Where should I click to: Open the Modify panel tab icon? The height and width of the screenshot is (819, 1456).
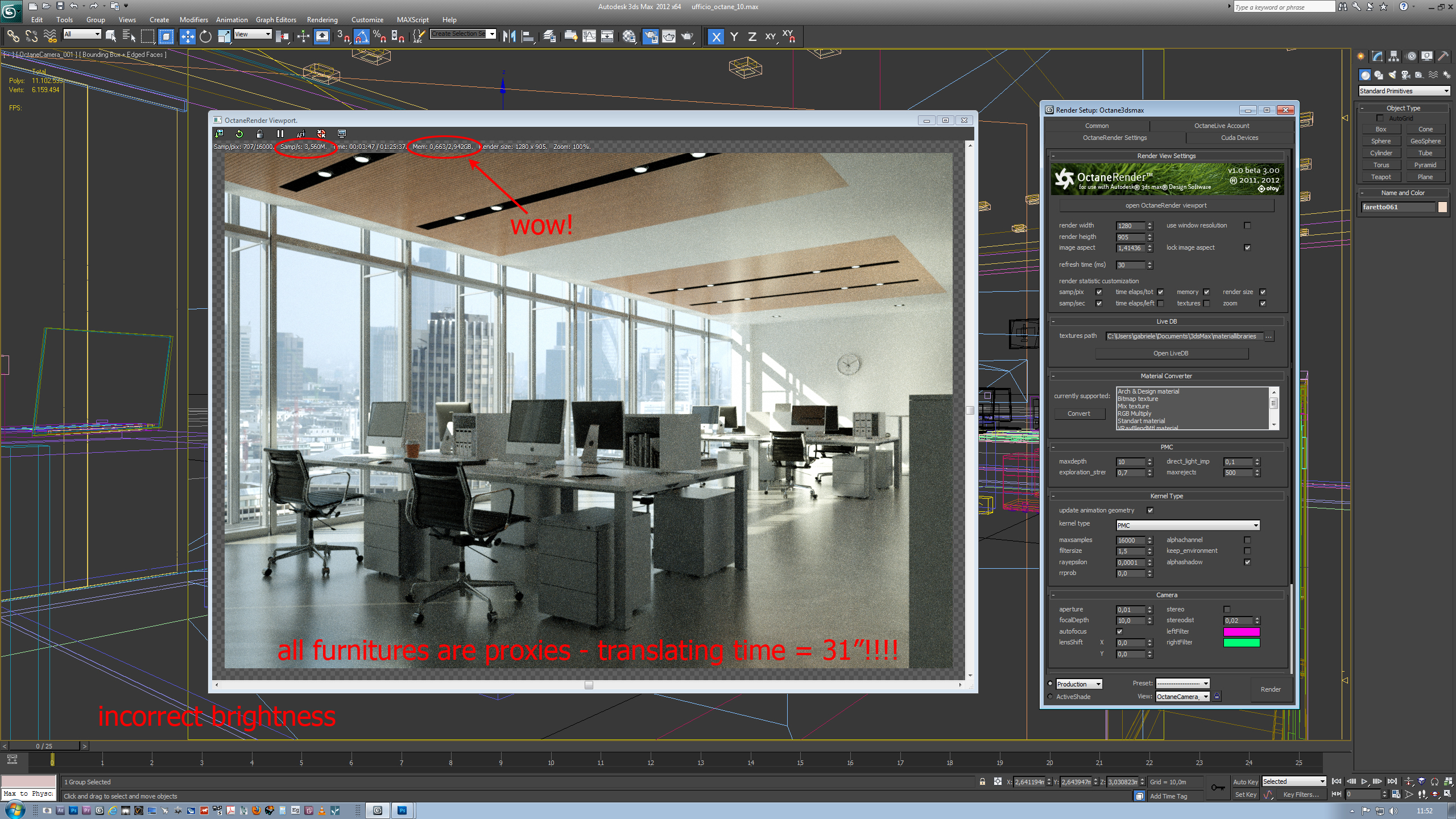pos(1377,56)
